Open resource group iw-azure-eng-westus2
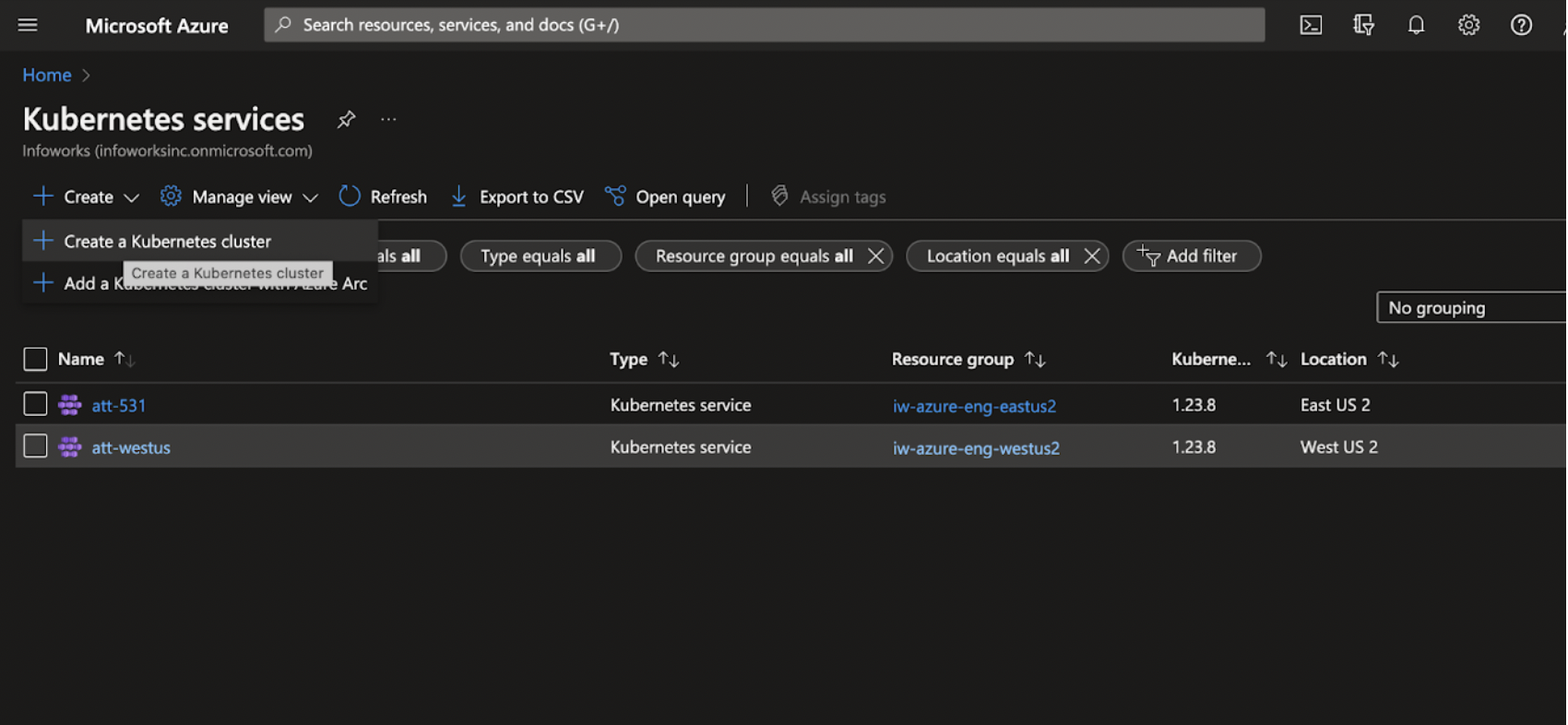1568x725 pixels. pos(976,448)
